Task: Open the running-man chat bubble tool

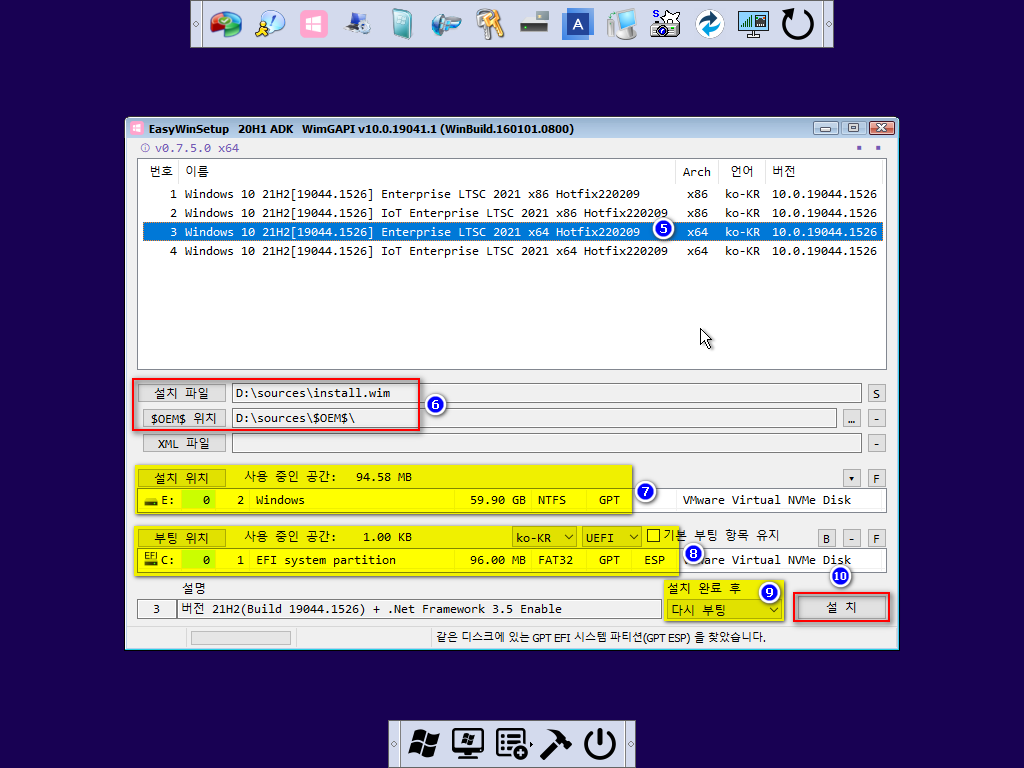Action: (270, 24)
